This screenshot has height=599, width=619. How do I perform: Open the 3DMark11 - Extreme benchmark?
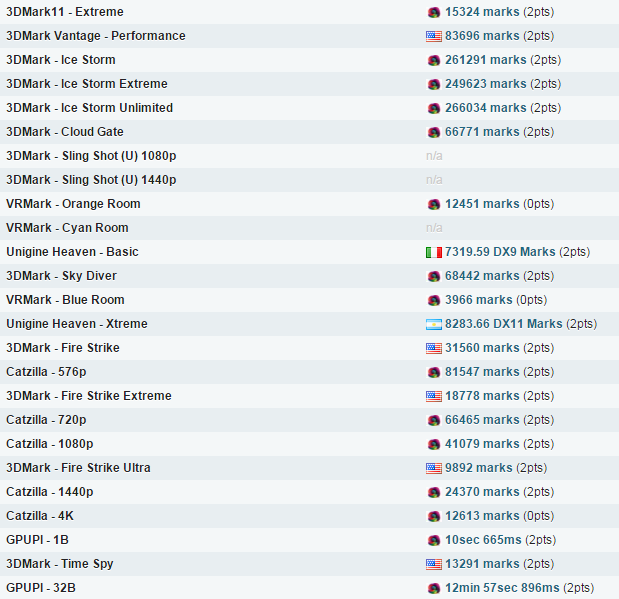tap(65, 12)
